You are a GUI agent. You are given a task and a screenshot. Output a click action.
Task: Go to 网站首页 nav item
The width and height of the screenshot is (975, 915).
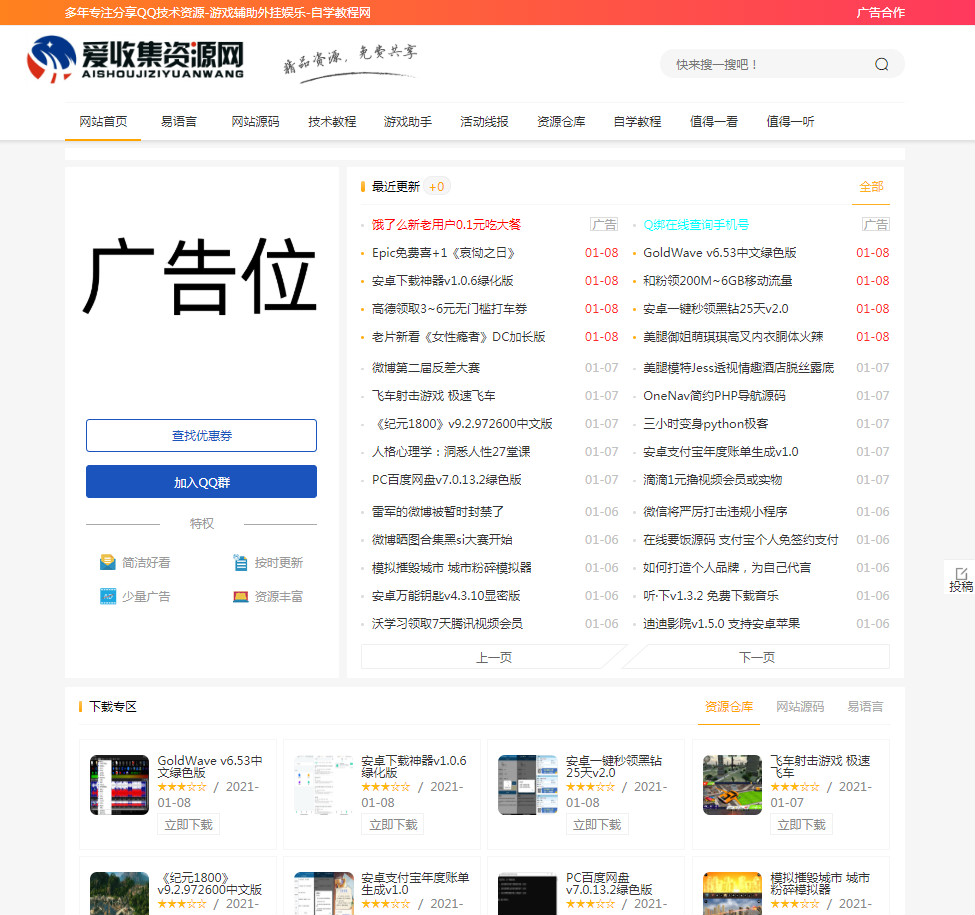[103, 121]
